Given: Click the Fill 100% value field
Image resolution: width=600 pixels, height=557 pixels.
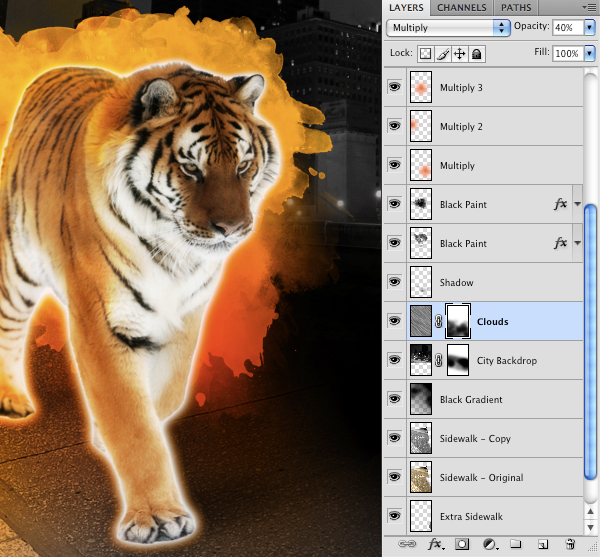Looking at the screenshot, I should tap(568, 54).
